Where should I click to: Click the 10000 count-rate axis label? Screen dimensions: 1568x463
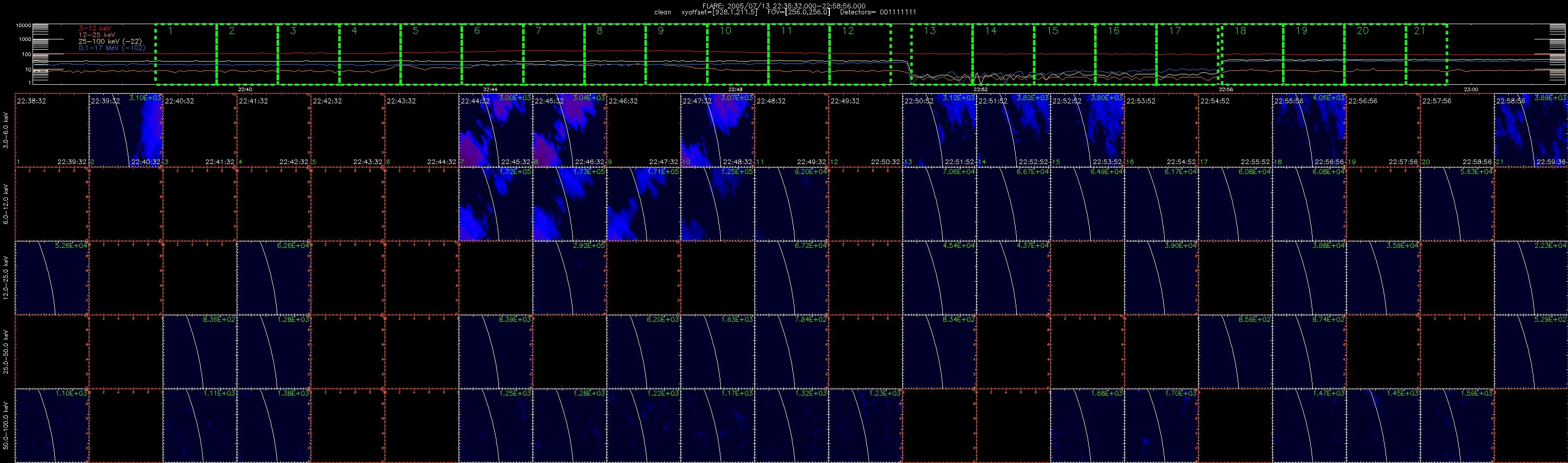point(23,26)
